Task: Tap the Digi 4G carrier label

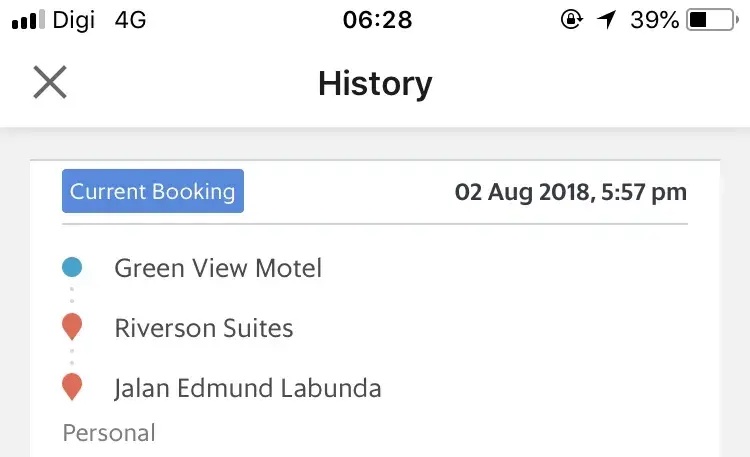Action: pyautogui.click(x=102, y=20)
